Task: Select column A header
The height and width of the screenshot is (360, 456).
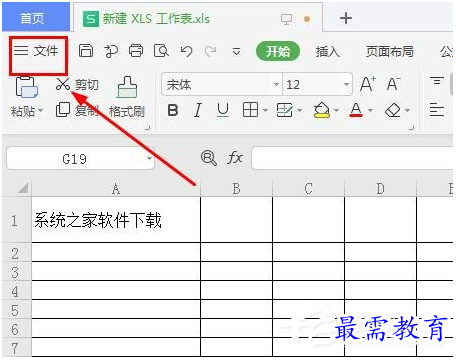Action: pyautogui.click(x=116, y=188)
